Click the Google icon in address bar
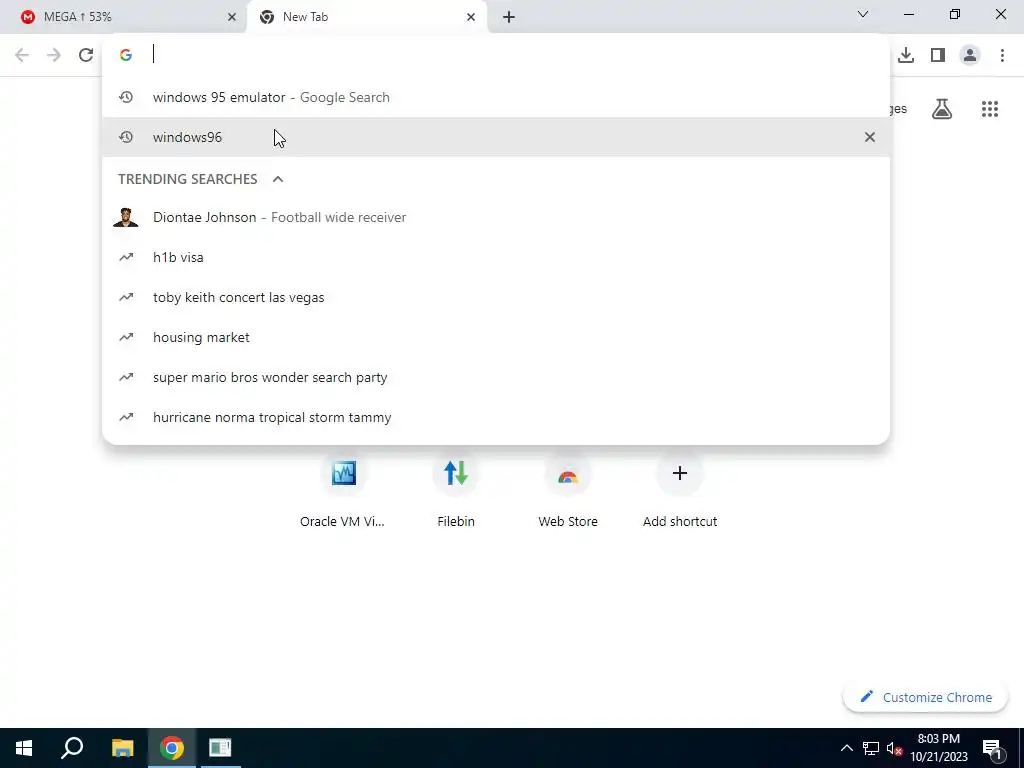The width and height of the screenshot is (1024, 768). pyautogui.click(x=125, y=55)
